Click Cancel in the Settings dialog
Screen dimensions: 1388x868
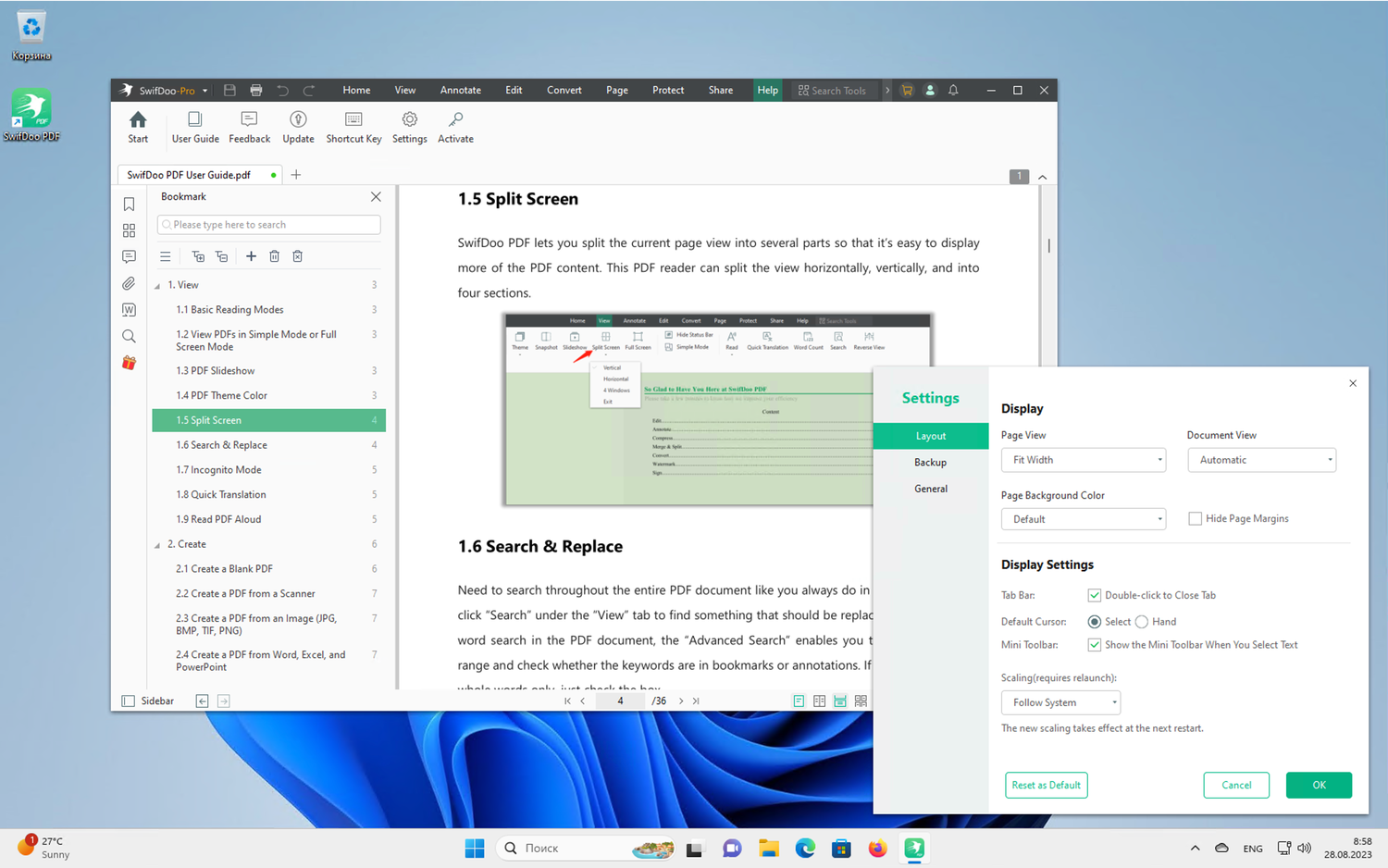pyautogui.click(x=1236, y=785)
